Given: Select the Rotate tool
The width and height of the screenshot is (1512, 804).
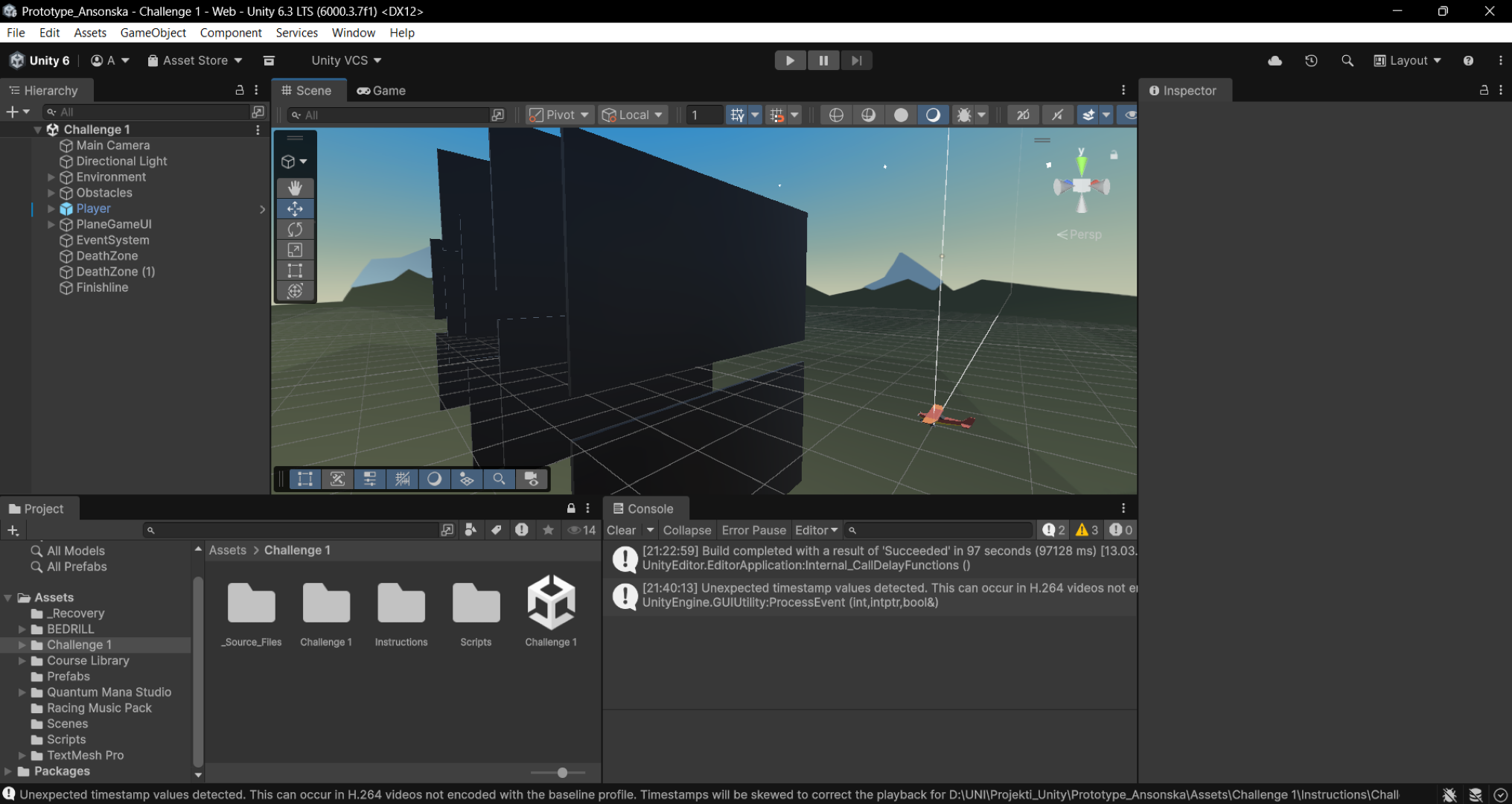Looking at the screenshot, I should (x=295, y=229).
